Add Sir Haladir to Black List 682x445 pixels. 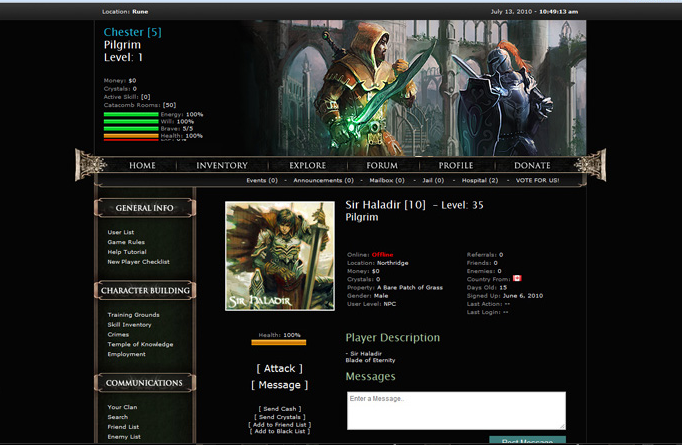pyautogui.click(x=280, y=431)
